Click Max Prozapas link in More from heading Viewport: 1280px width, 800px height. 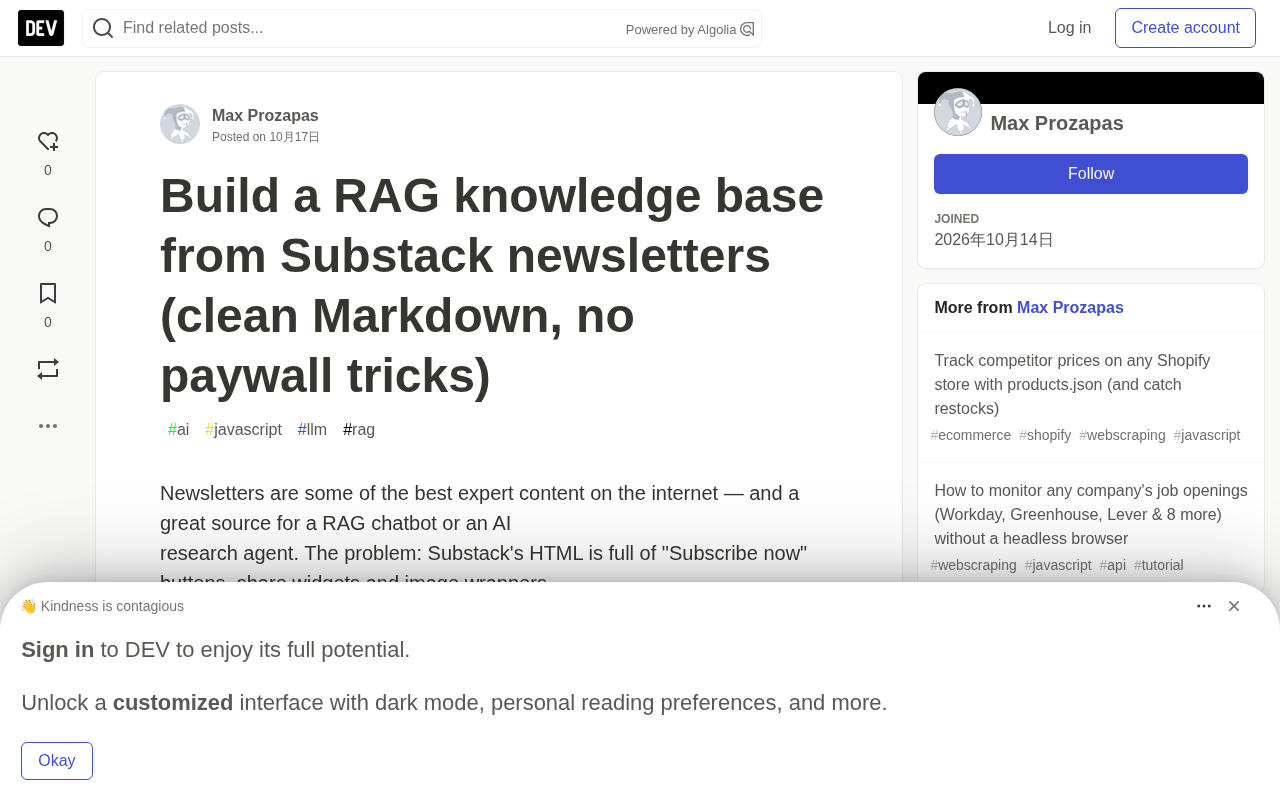click(1070, 308)
